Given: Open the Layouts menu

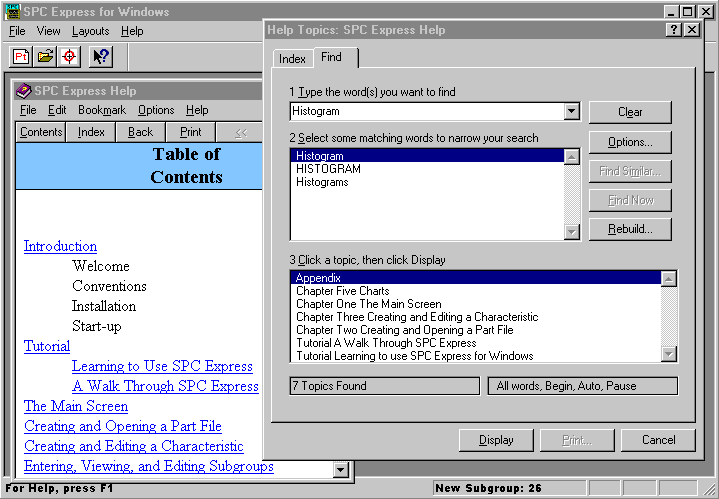Looking at the screenshot, I should pos(90,31).
